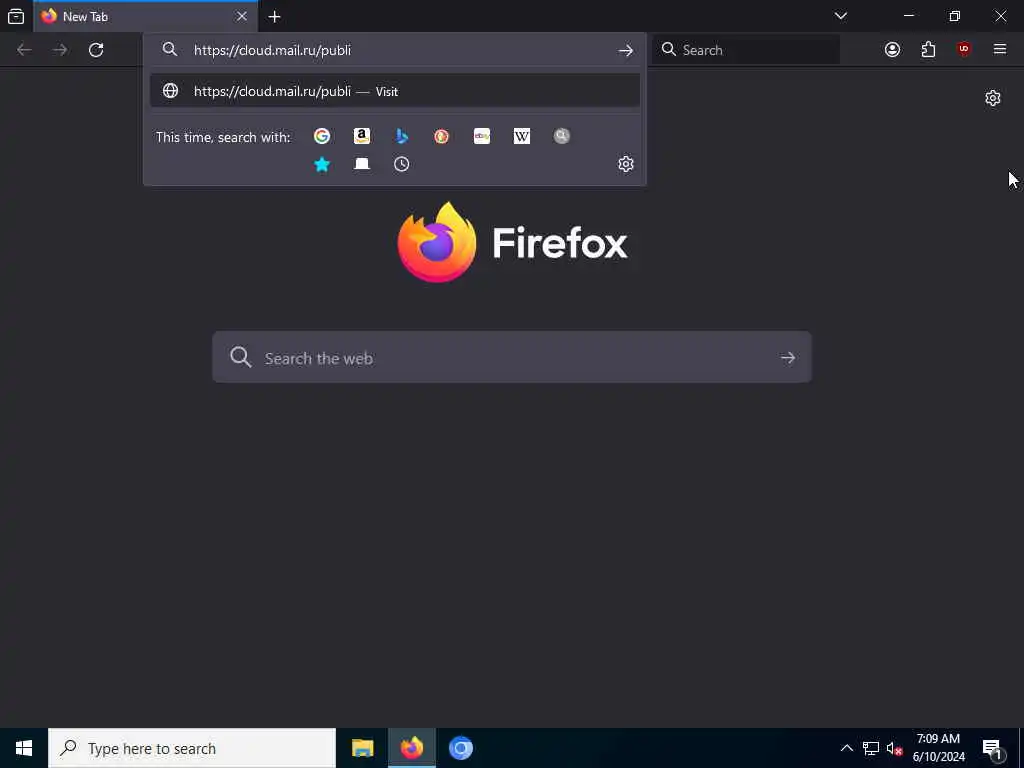Search this time with eBay
Viewport: 1024px width, 768px height.
click(x=482, y=136)
